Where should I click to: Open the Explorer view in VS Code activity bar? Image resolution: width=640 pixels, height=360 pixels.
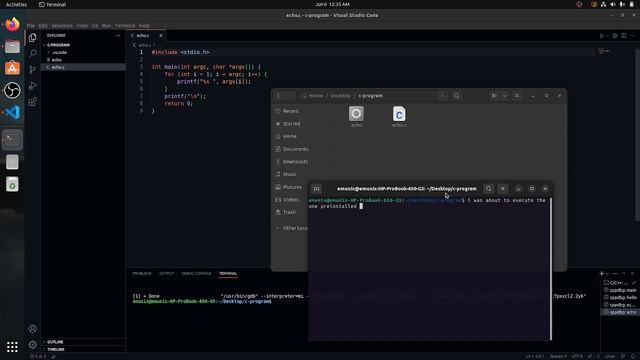tap(33, 38)
